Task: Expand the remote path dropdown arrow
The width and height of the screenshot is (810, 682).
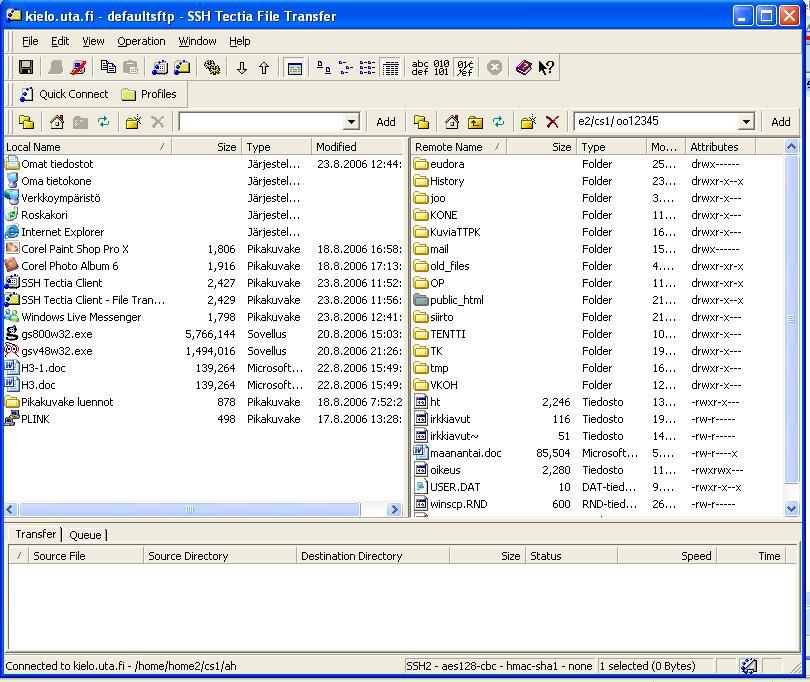Action: 746,122
